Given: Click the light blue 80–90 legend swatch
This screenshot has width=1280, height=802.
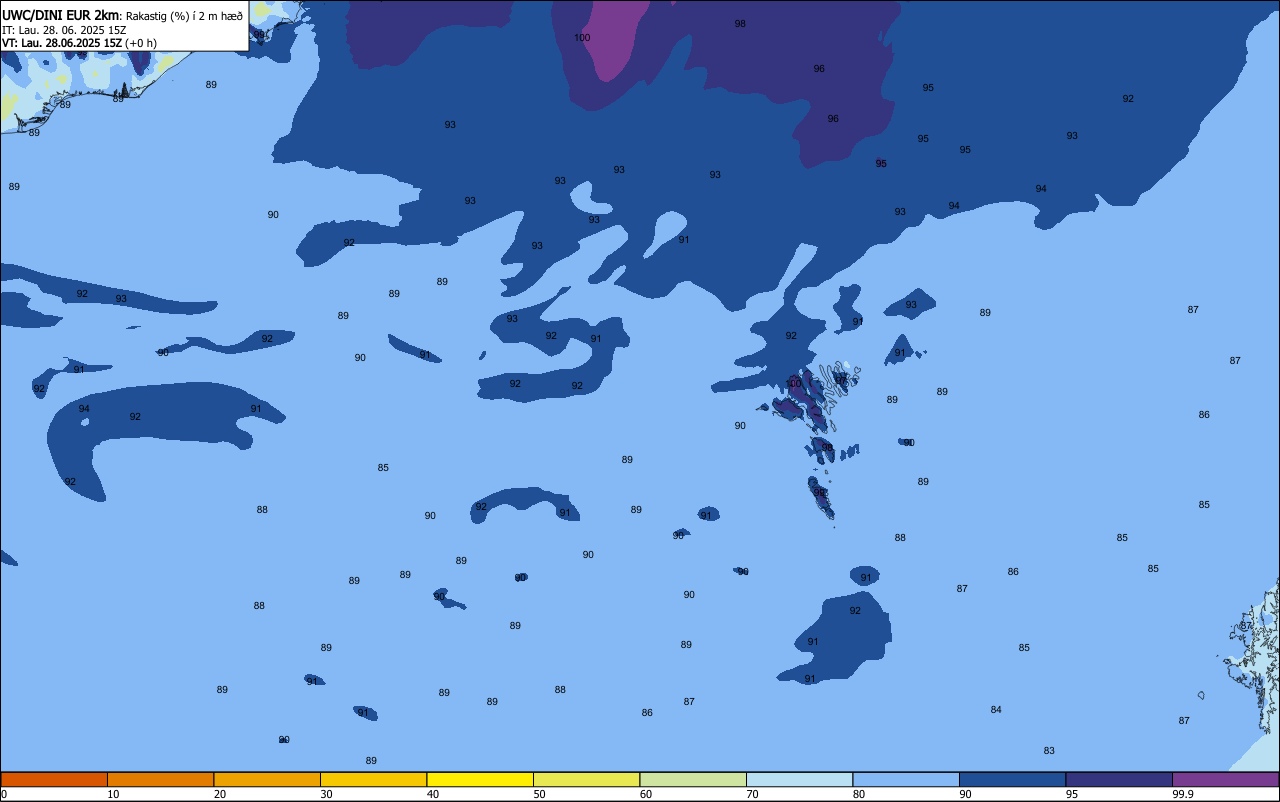Looking at the screenshot, I should [906, 779].
